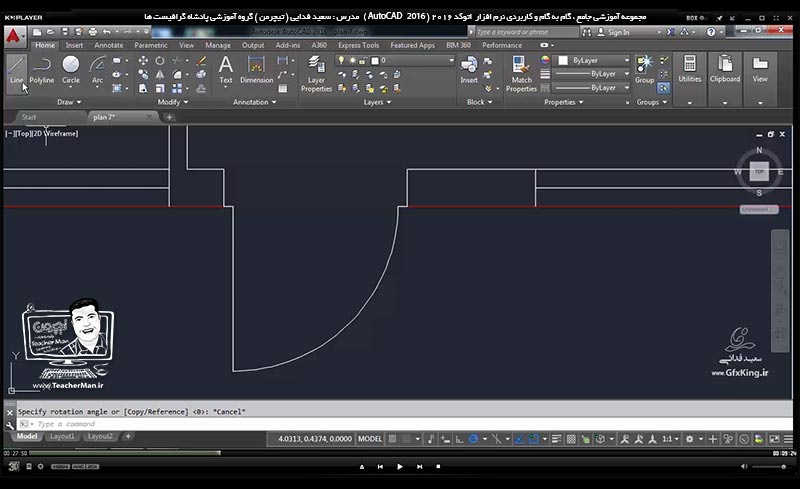Toggle the layer on/off lightbulb
This screenshot has width=800, height=489.
(341, 60)
